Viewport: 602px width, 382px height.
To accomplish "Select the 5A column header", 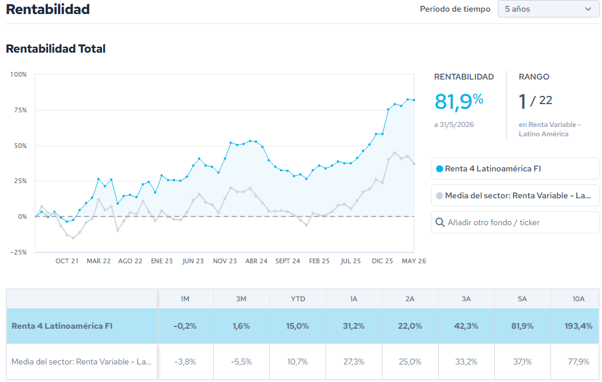I will (522, 299).
